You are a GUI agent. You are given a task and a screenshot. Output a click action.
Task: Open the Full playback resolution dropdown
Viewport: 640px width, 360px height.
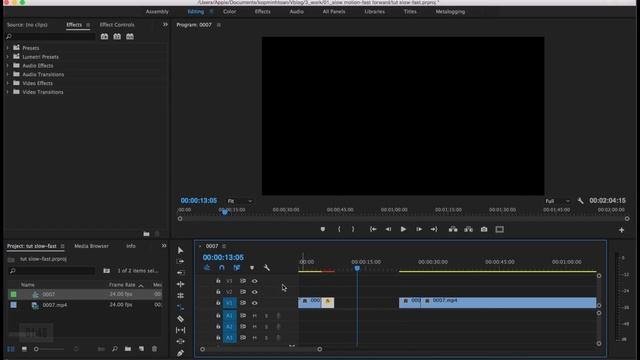click(557, 201)
